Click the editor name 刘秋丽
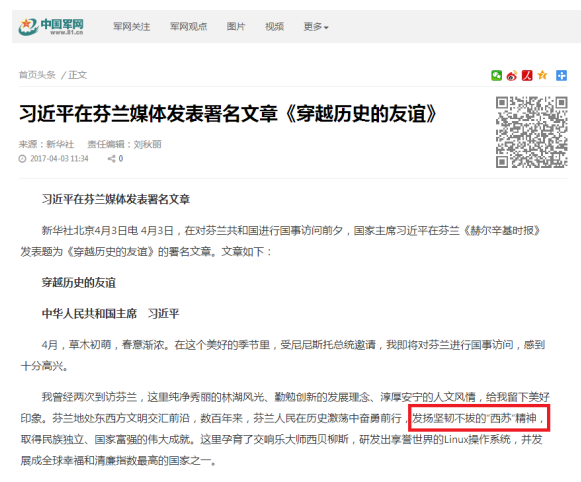Image resolution: width=581 pixels, height=482 pixels. click(147, 144)
